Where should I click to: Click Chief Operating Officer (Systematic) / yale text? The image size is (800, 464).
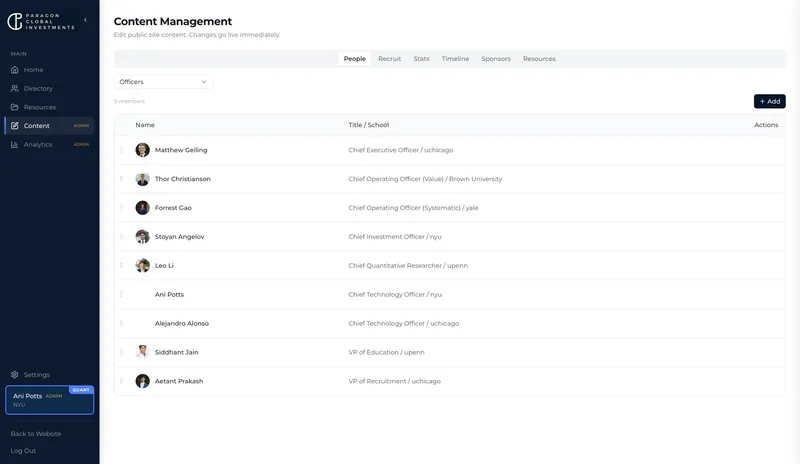coord(413,208)
